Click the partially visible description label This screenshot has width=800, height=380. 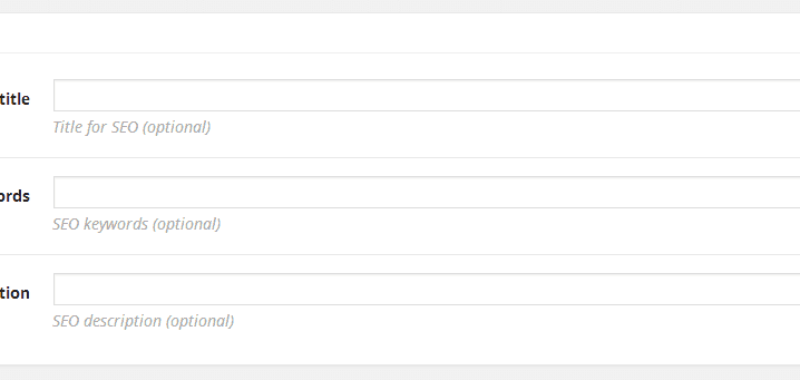pos(14,293)
